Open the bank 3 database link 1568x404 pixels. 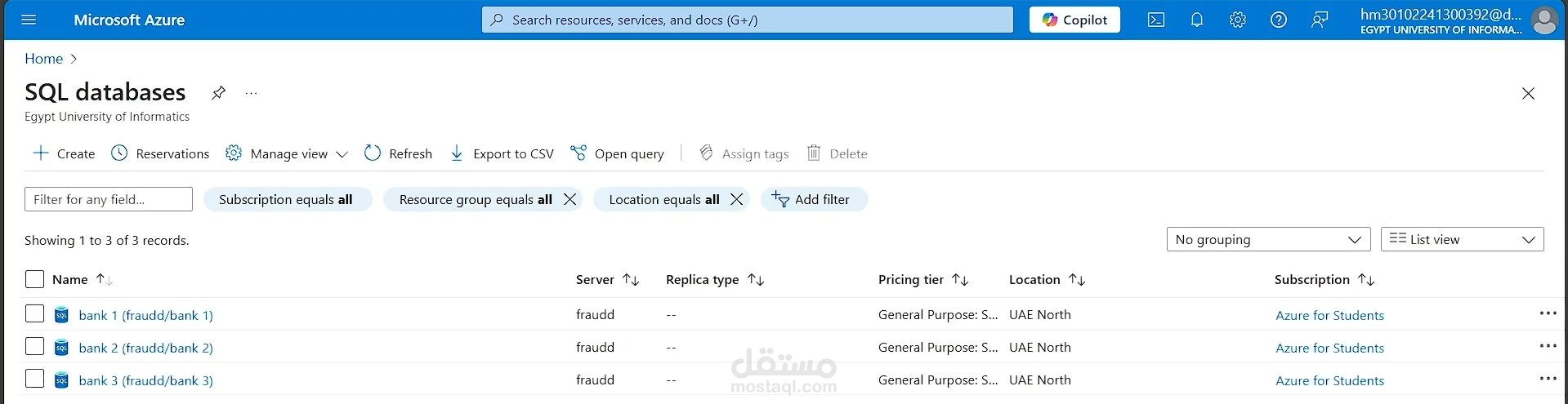(x=145, y=380)
